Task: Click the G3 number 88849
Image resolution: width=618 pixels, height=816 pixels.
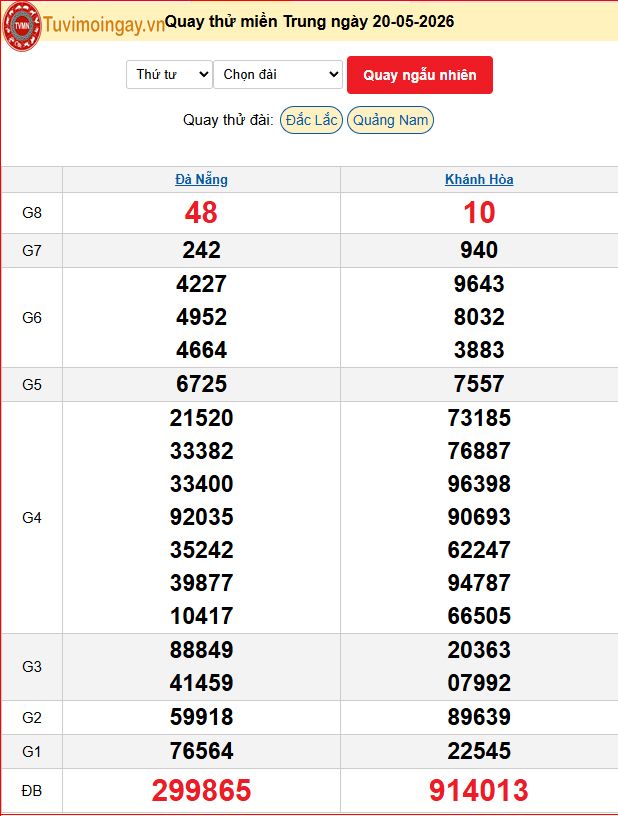Action: pos(201,650)
